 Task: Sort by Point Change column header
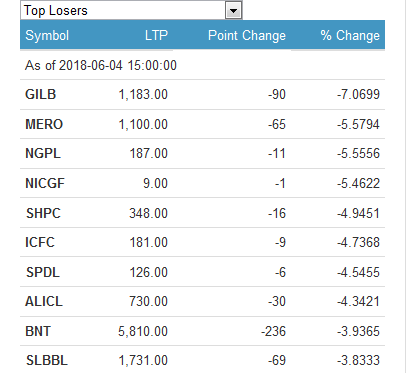pos(247,36)
